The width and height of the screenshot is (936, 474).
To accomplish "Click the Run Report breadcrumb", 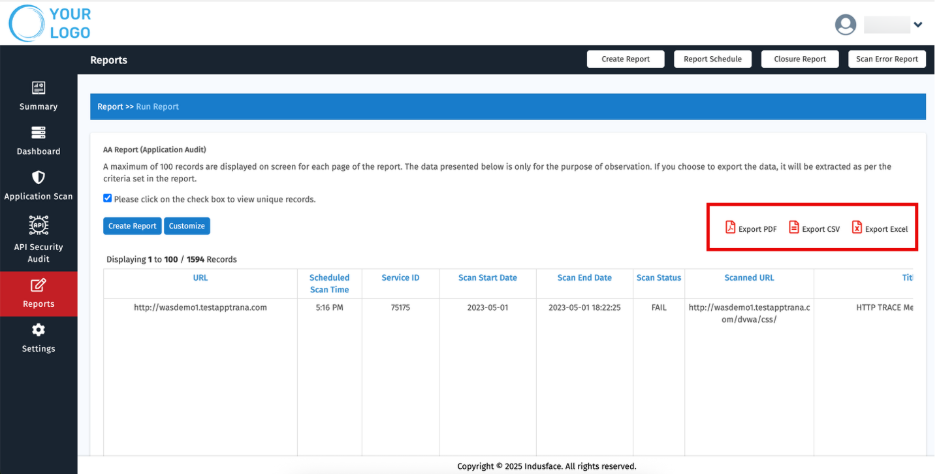I will (x=158, y=107).
